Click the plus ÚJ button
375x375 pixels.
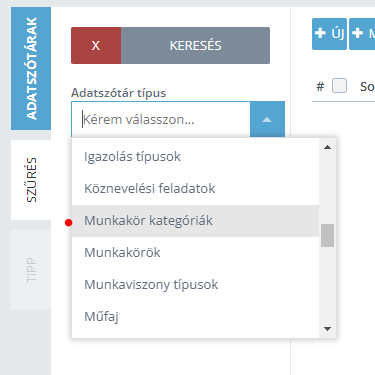329,34
